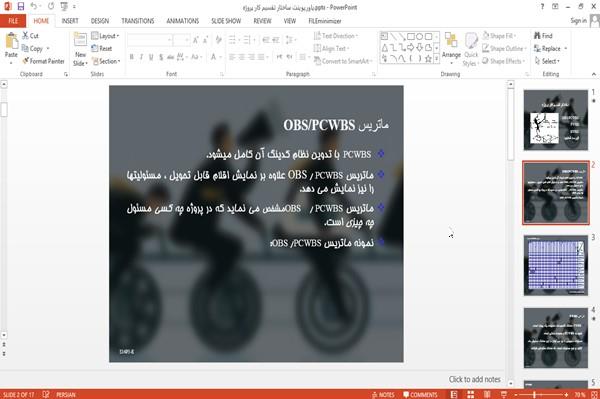The height and width of the screenshot is (399, 600).
Task: Expand the Select dropdown in Editing
Action: coord(547,61)
